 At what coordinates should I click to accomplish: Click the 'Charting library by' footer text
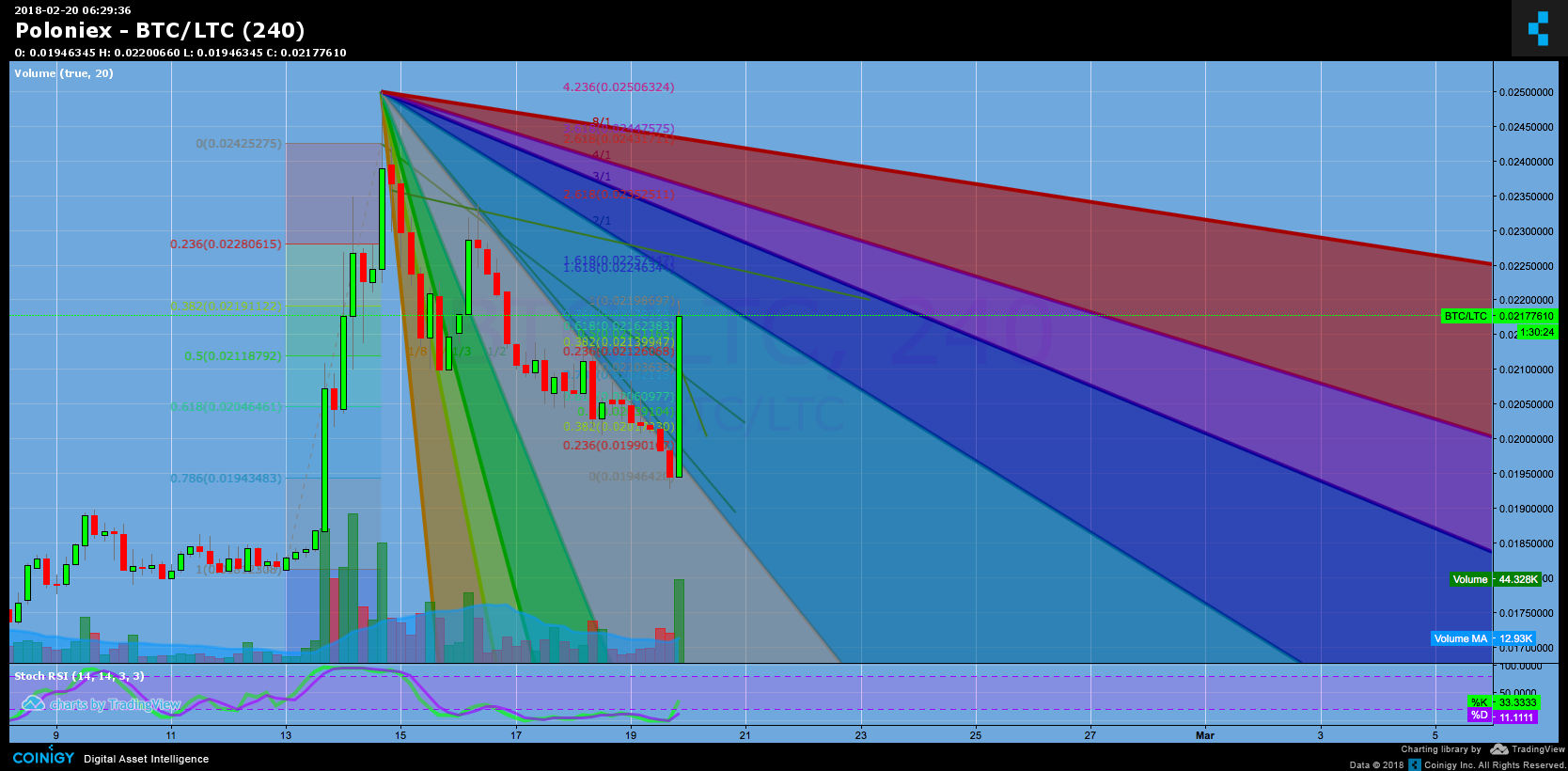pos(1441,749)
